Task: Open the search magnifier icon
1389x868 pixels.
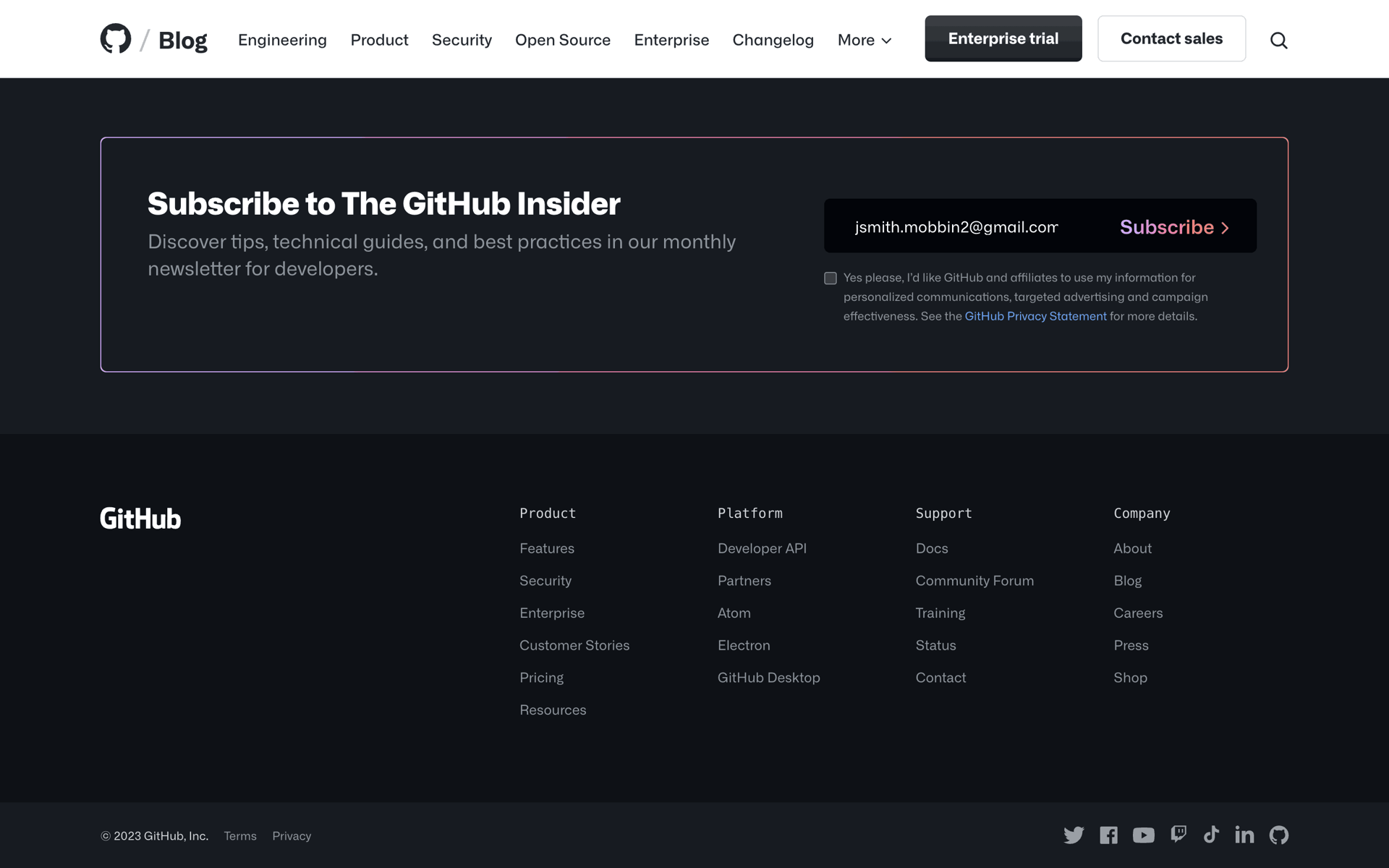Action: tap(1278, 41)
